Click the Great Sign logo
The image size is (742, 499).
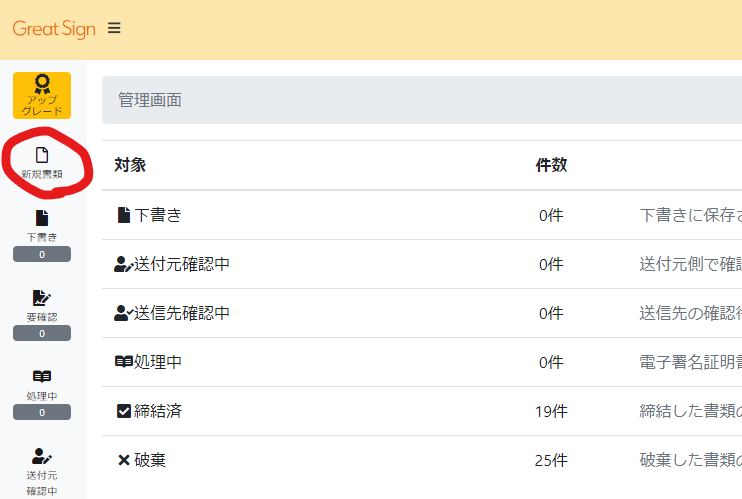(x=54, y=29)
